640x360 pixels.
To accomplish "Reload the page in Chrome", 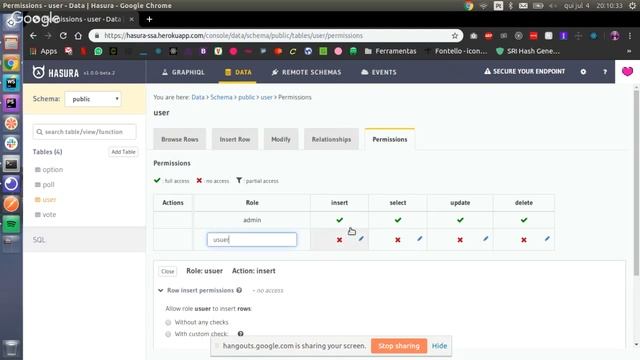I will (63, 36).
